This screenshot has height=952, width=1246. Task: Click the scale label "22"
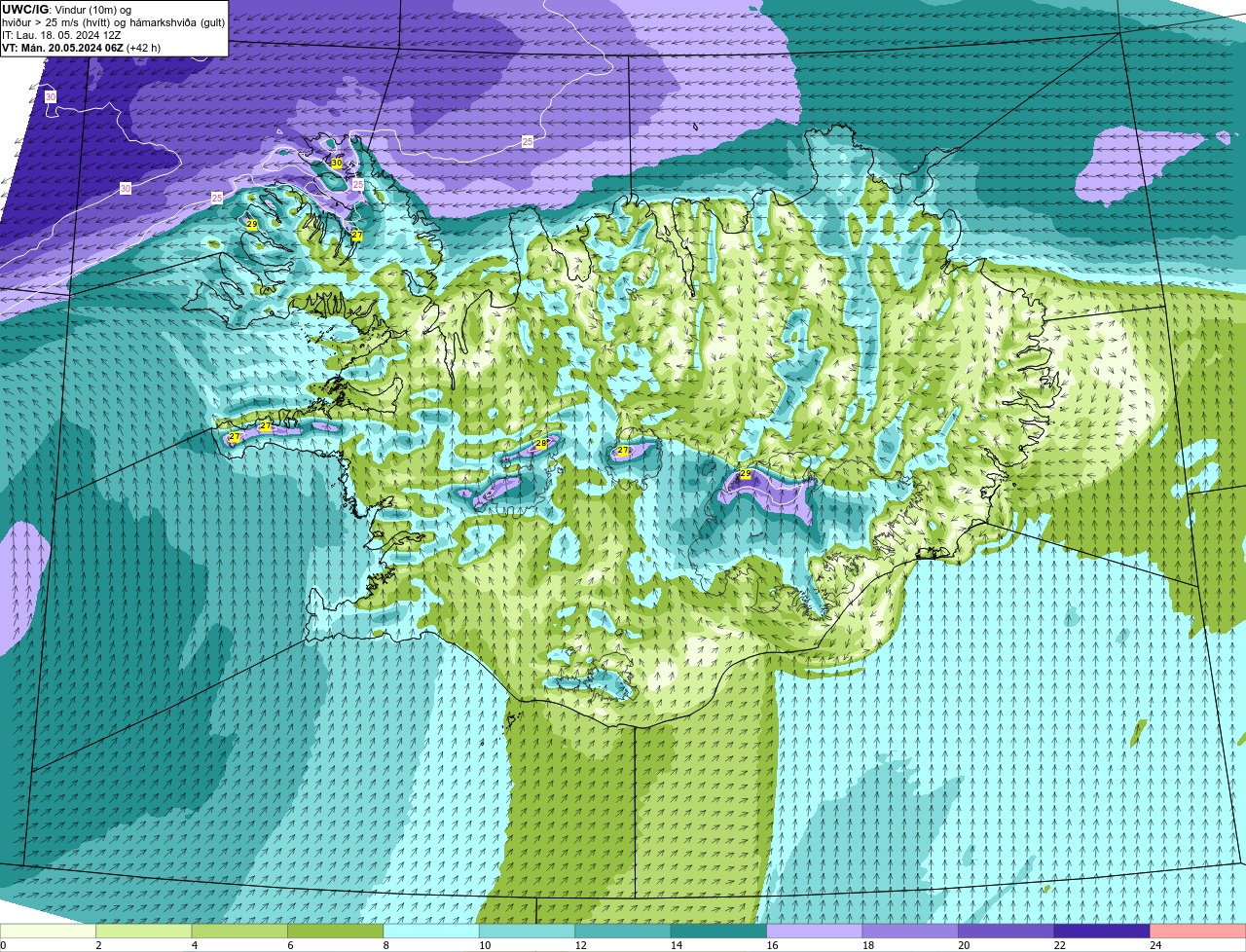(1059, 945)
